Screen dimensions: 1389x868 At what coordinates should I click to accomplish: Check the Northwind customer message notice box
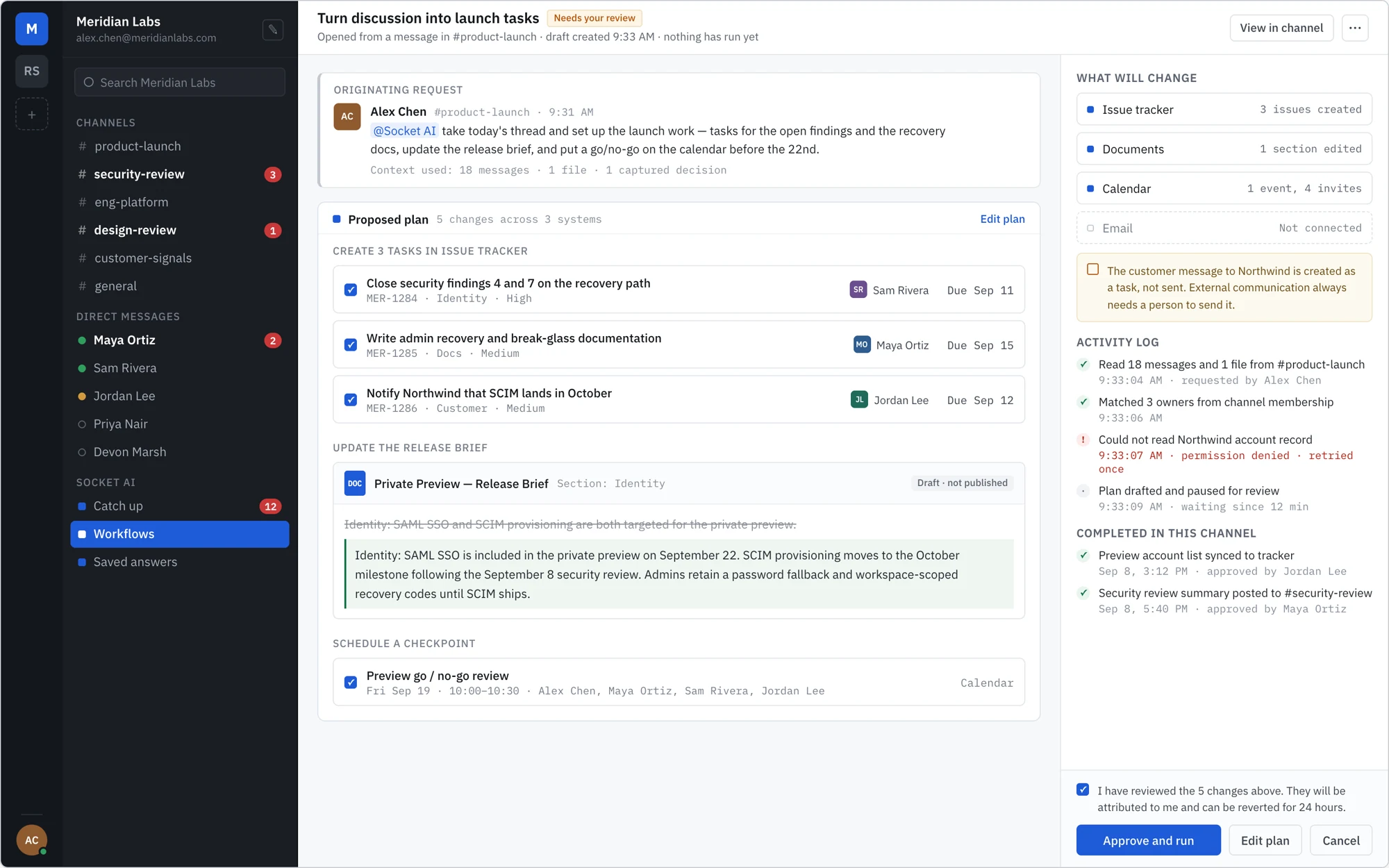pyautogui.click(x=1093, y=269)
